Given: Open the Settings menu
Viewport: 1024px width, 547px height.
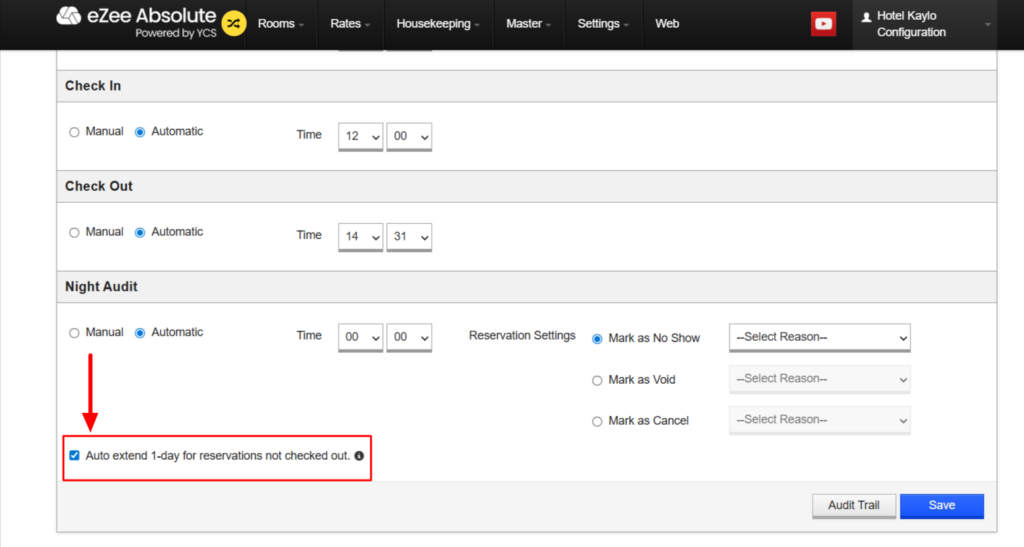Looking at the screenshot, I should [x=603, y=24].
